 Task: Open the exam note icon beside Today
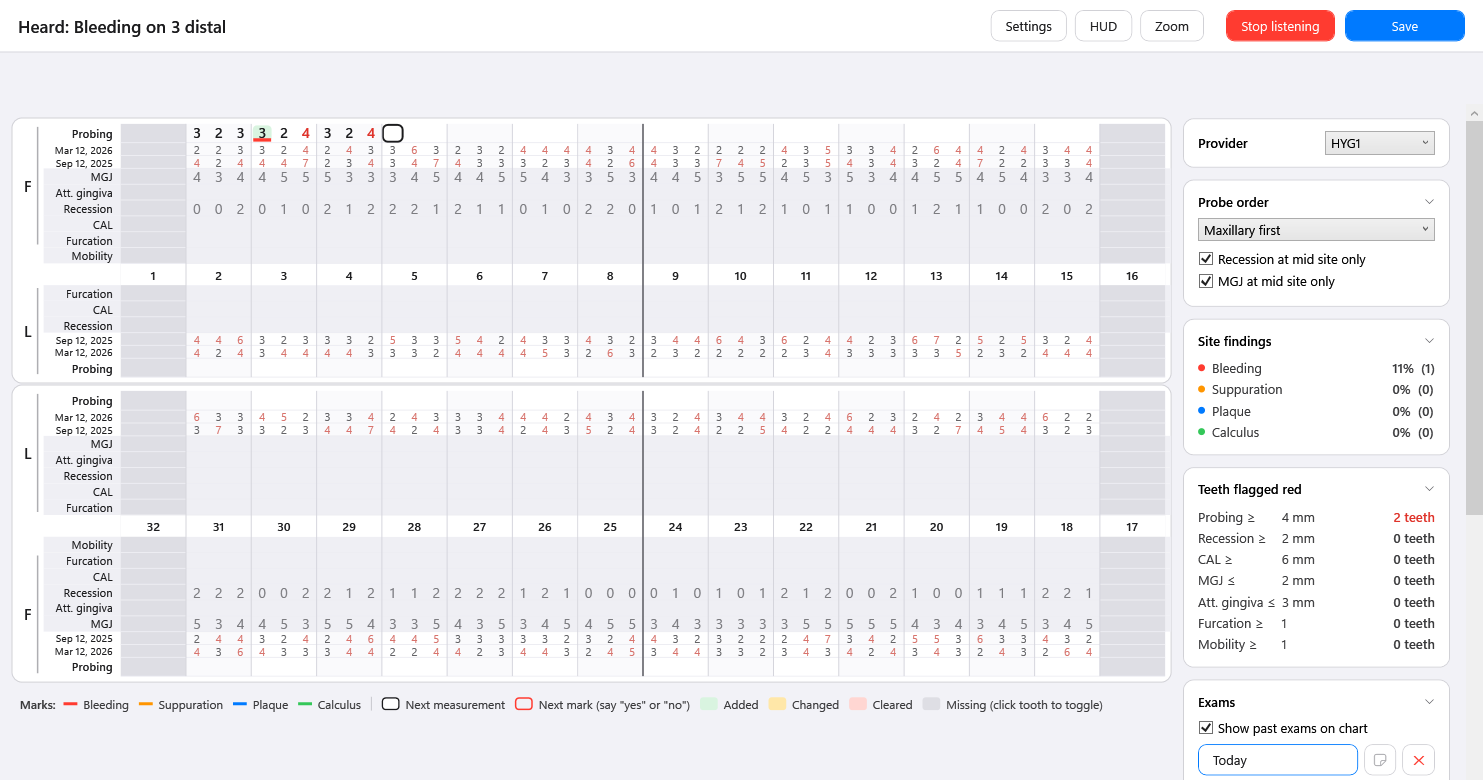pyautogui.click(x=1380, y=760)
